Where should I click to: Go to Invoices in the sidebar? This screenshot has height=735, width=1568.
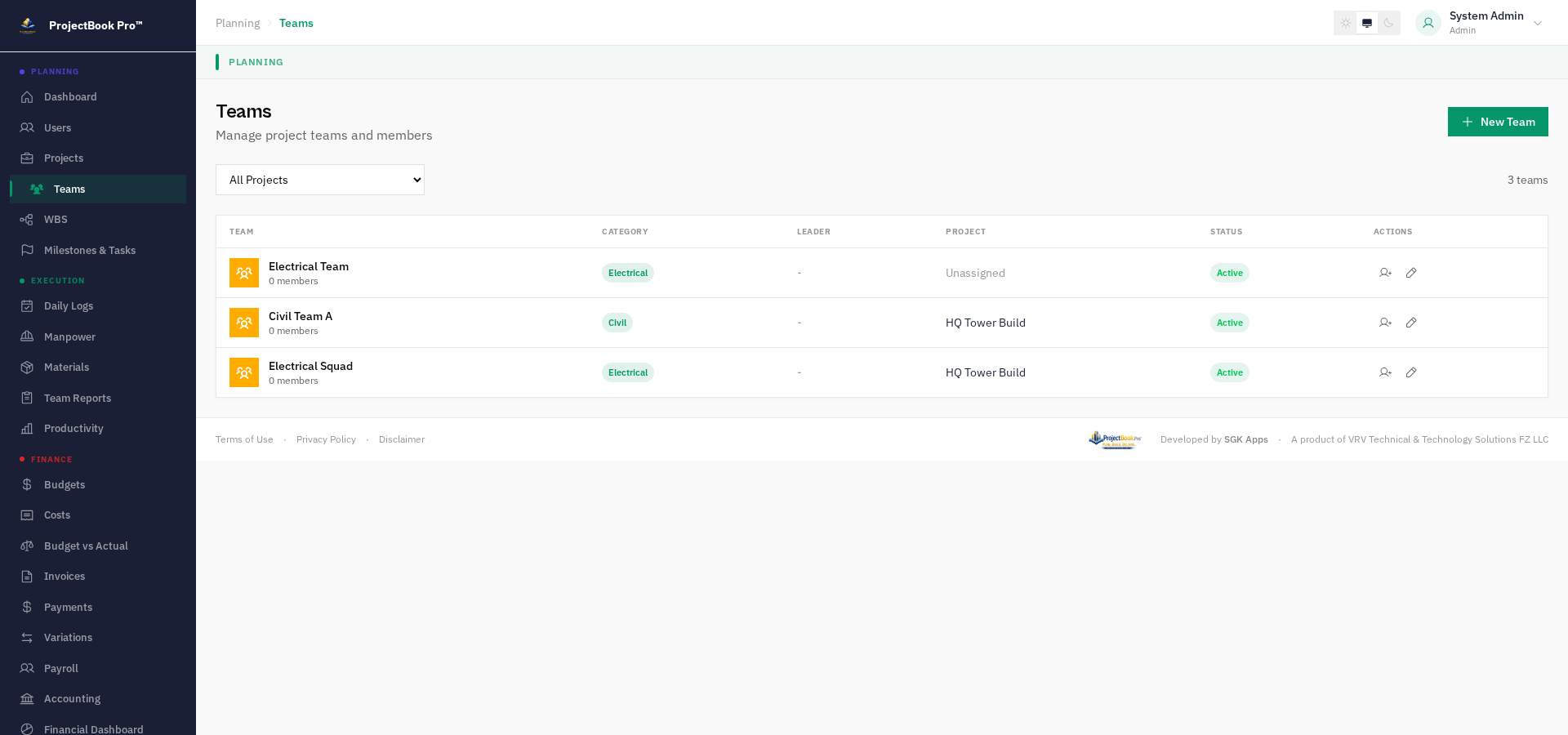click(x=98, y=577)
